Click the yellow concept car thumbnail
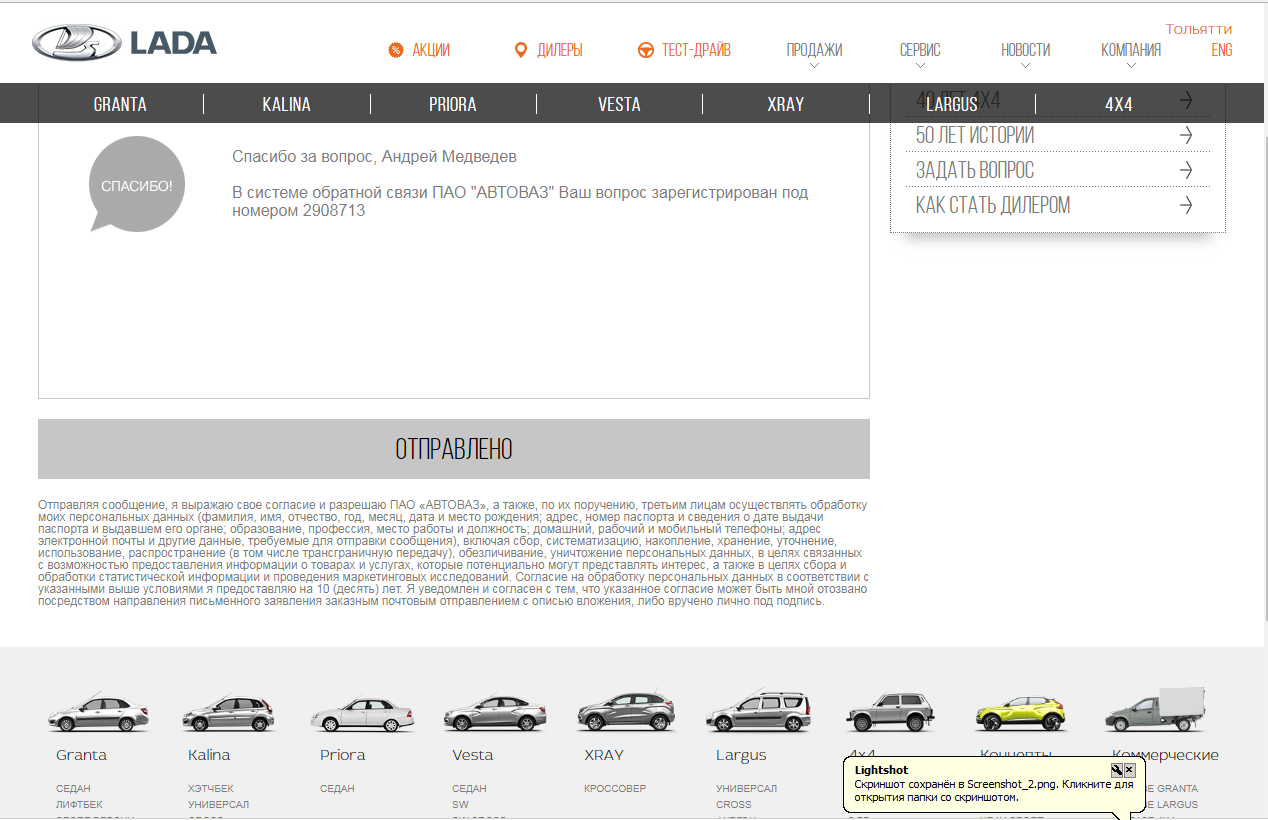The width and height of the screenshot is (1268, 820). click(1020, 712)
